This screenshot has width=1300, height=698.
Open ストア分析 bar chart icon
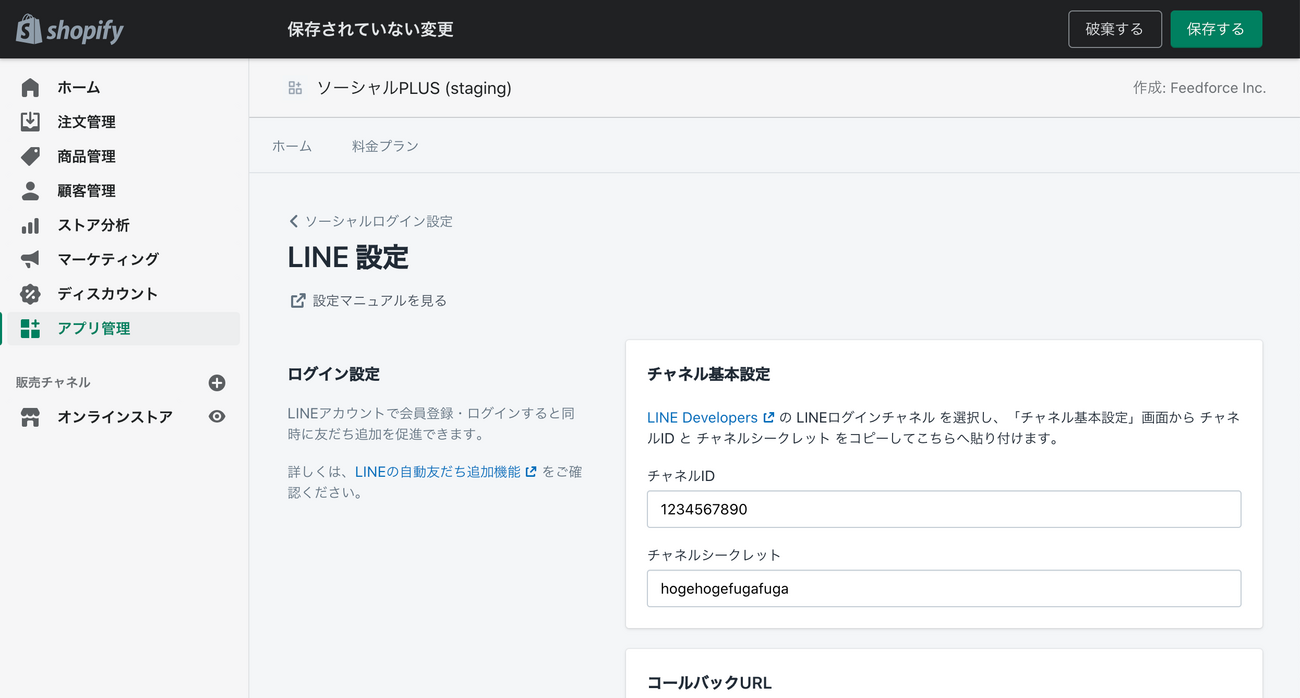[30, 225]
